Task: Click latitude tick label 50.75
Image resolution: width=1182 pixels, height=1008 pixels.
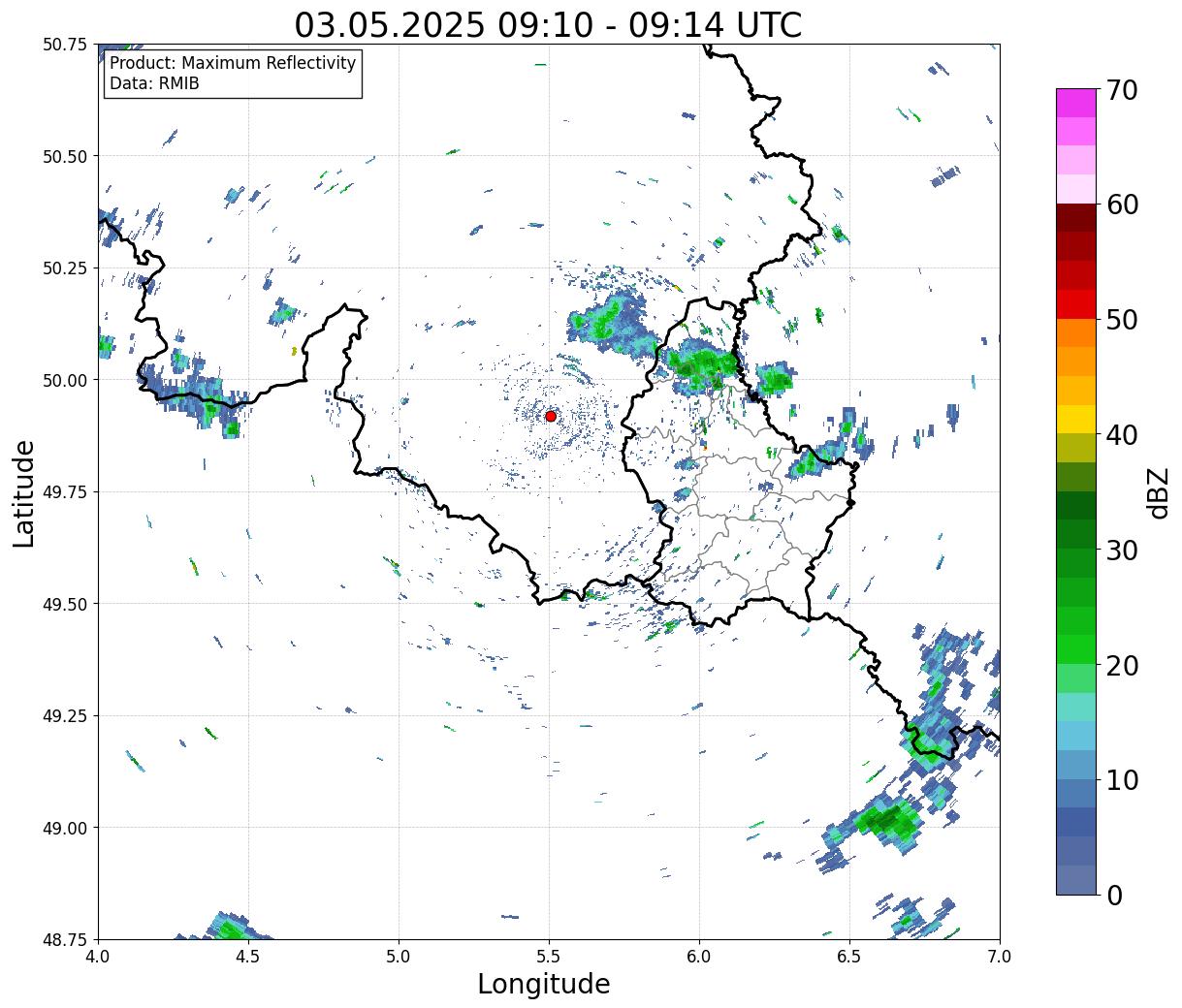Action: pos(65,45)
